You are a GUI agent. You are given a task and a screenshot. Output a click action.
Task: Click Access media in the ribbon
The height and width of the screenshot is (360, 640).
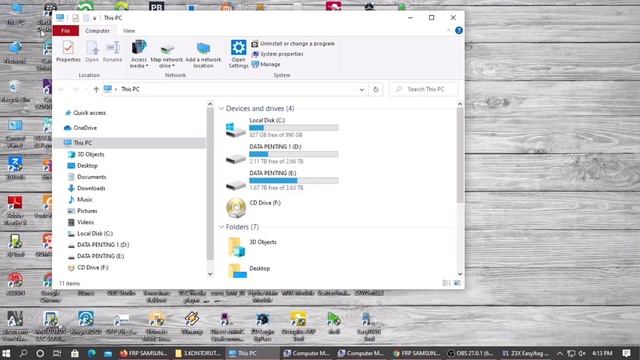coord(139,54)
